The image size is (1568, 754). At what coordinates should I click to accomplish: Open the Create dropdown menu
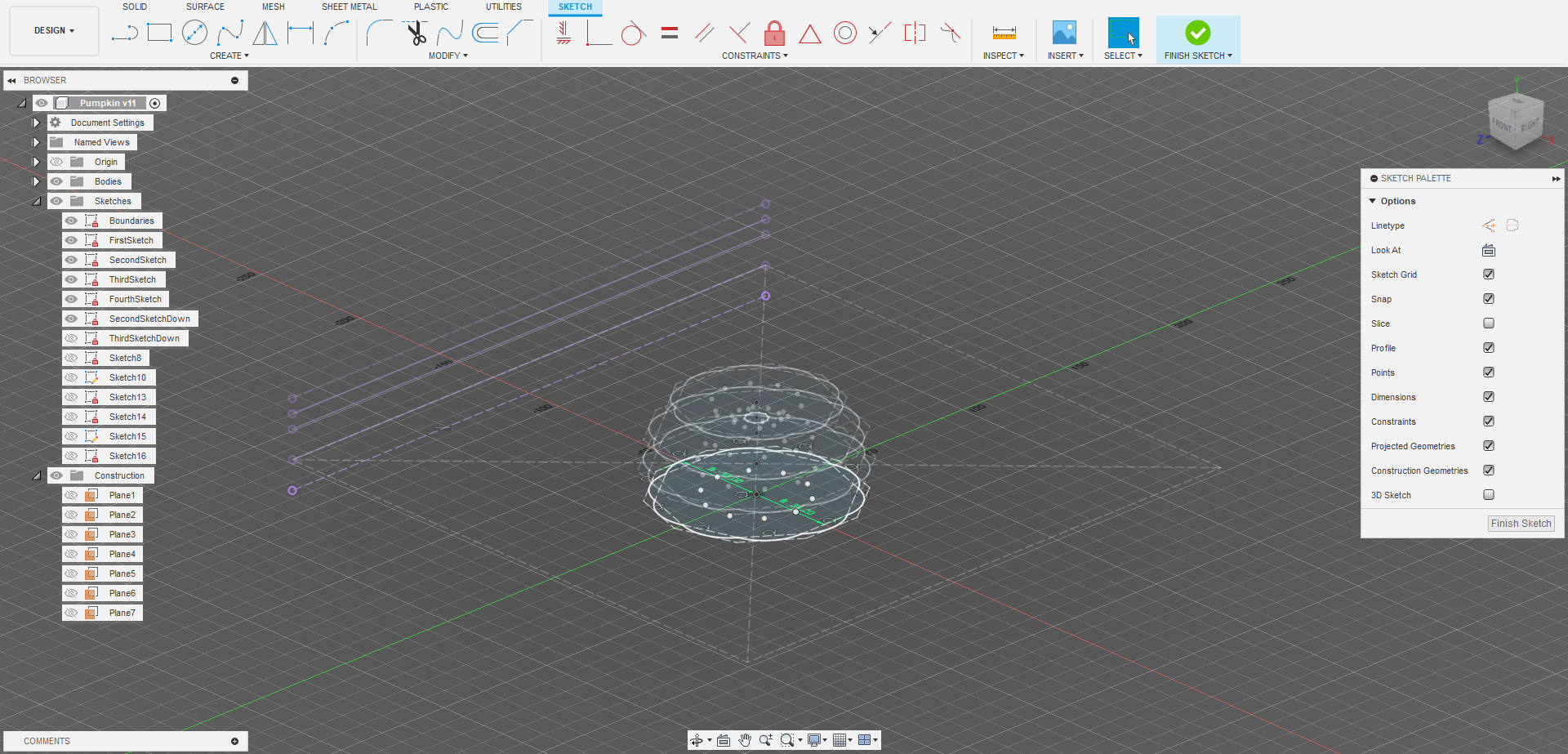click(x=229, y=56)
